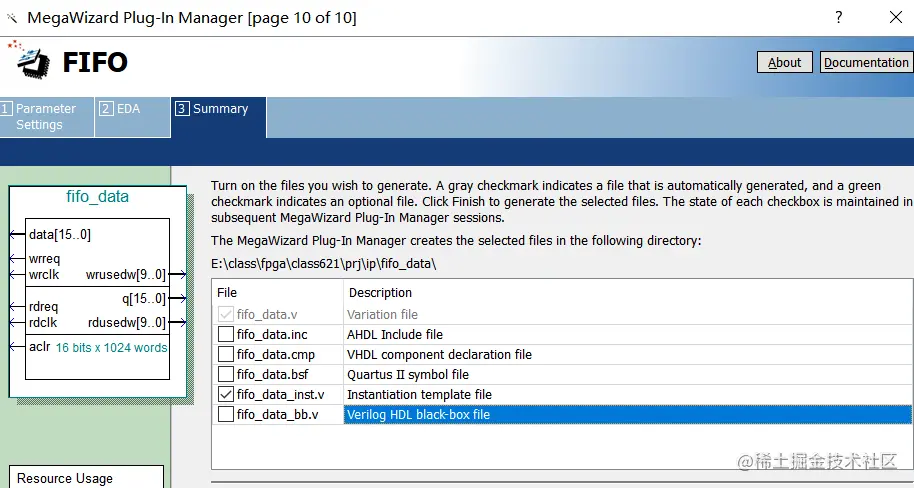
Task: Click the Quartus II symbol file description
Action: (x=408, y=374)
